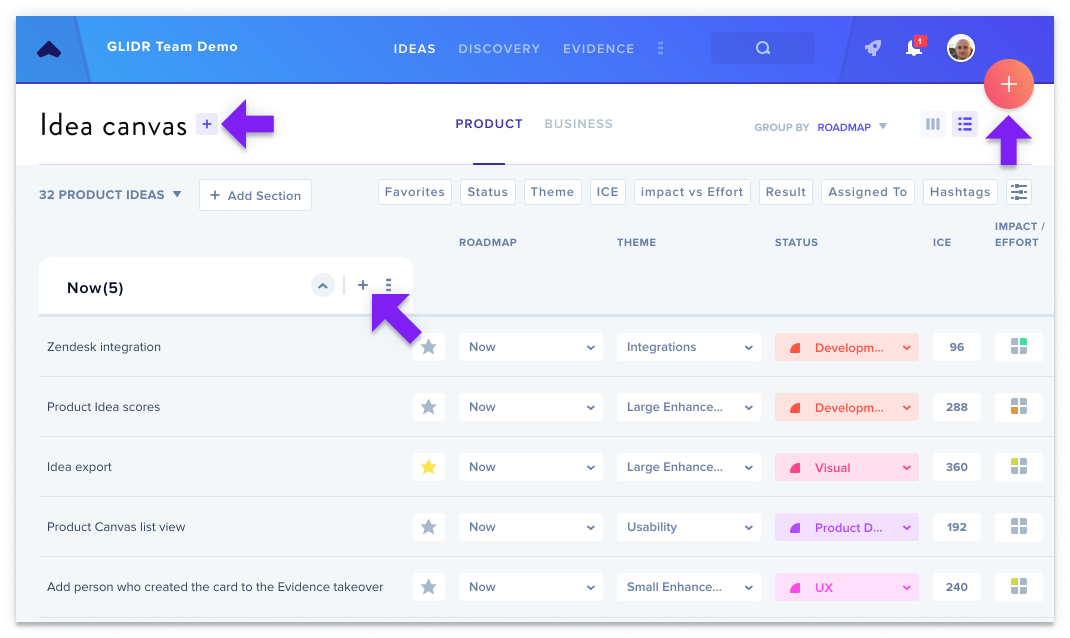Open the search field in header

[x=762, y=48]
